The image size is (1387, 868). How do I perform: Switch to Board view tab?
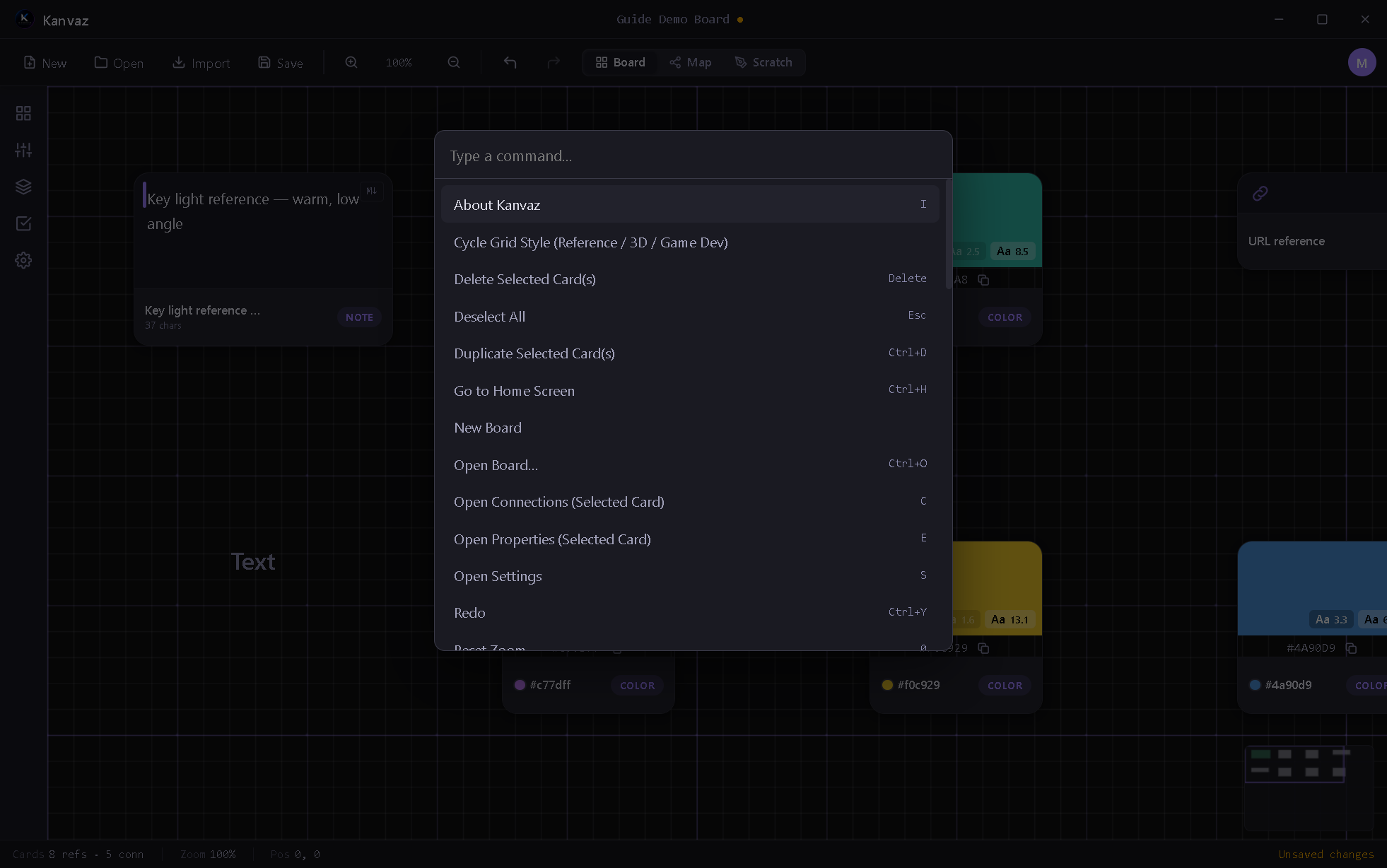(x=620, y=62)
